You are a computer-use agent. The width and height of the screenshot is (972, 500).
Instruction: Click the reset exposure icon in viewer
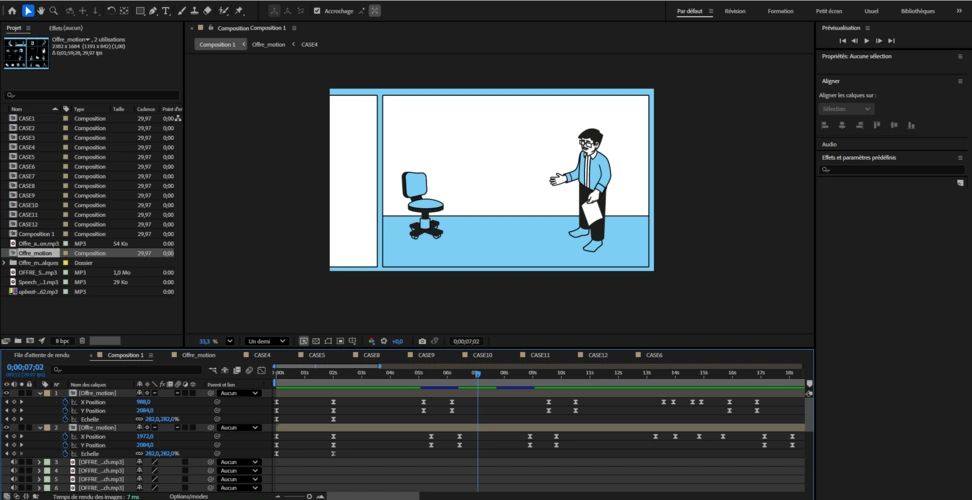(384, 341)
